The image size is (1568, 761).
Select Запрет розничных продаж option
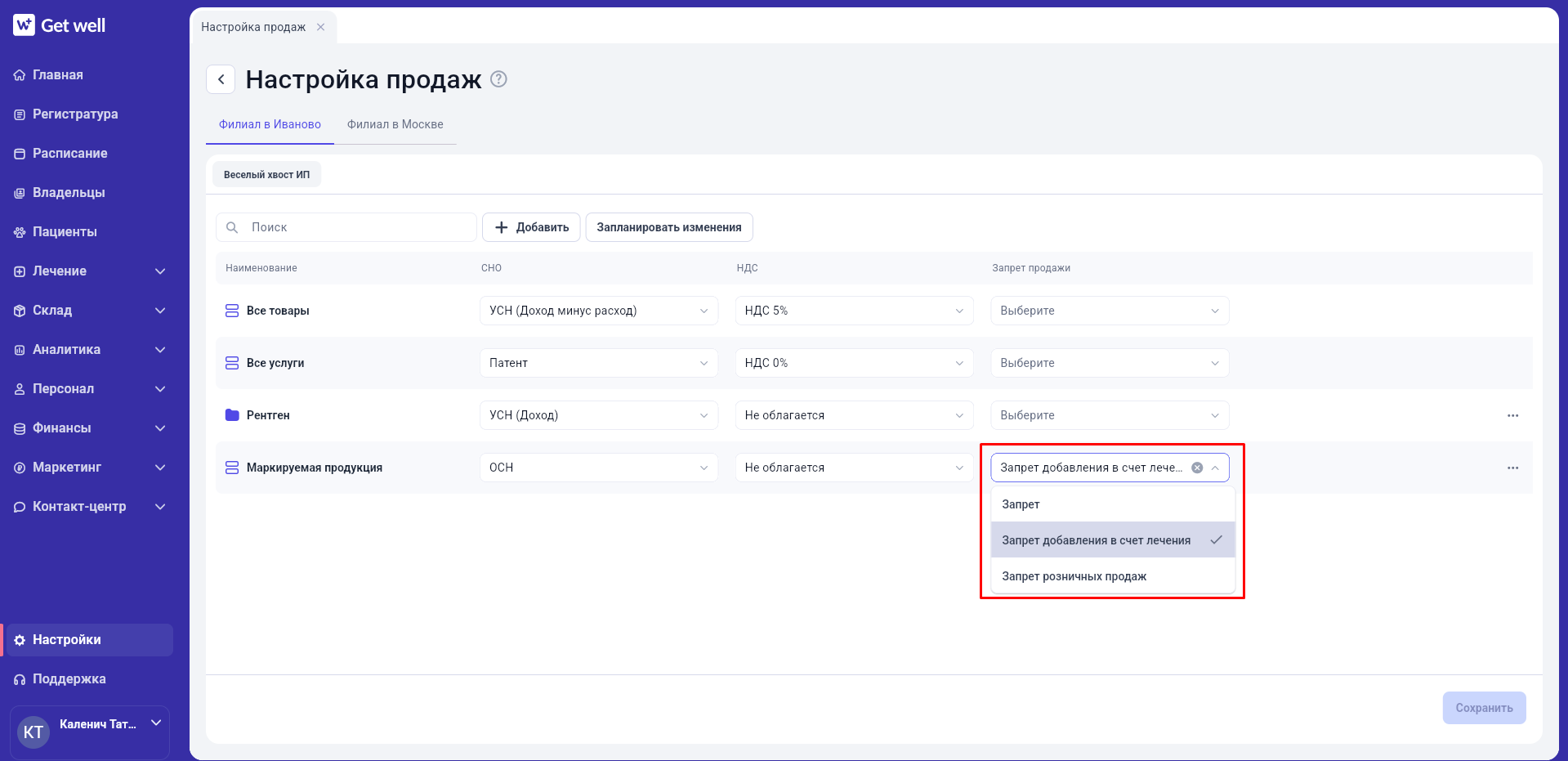[x=1113, y=576]
